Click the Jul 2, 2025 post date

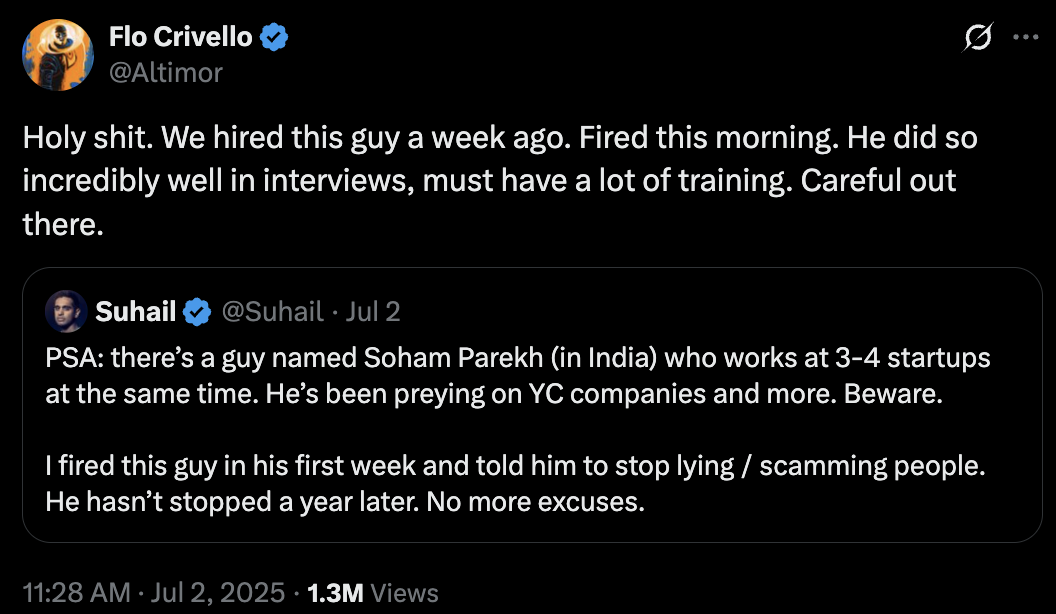point(216,593)
